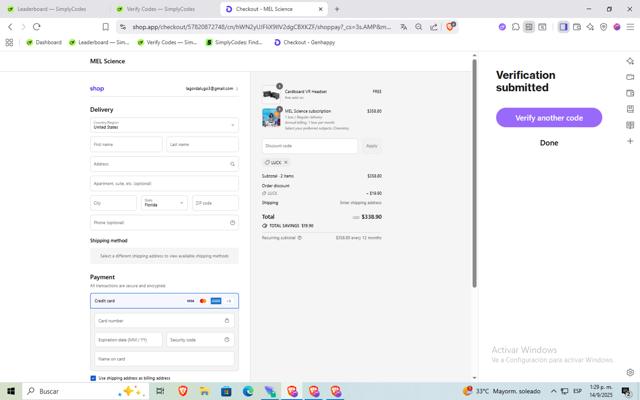This screenshot has height=400, width=640.
Task: Open Microsoft Edge from the taskbar
Action: [x=248, y=391]
